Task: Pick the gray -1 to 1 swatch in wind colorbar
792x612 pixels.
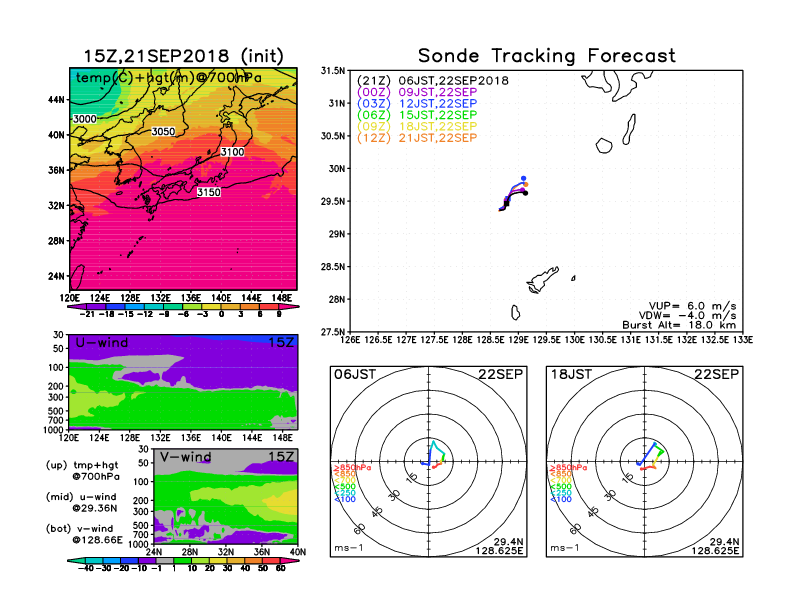Action: tap(164, 560)
